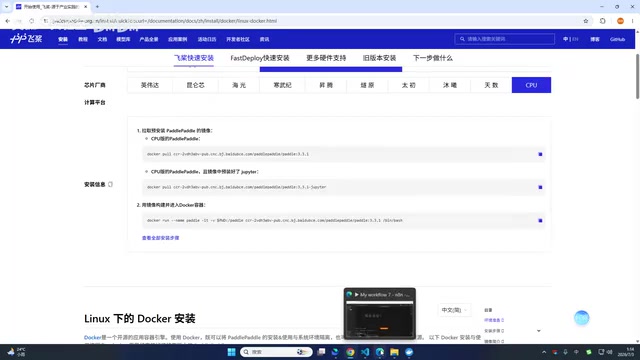Image resolution: width=640 pixels, height=360 pixels.
Task: Open the Docker hyperlink in the paragraph
Action: point(92,338)
